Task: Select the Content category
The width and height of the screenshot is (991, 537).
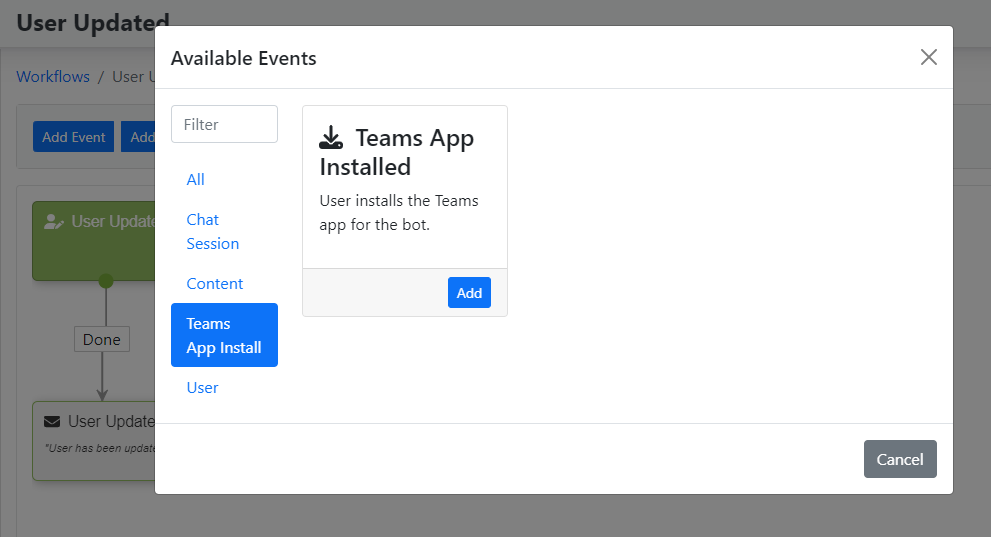Action: coord(214,284)
